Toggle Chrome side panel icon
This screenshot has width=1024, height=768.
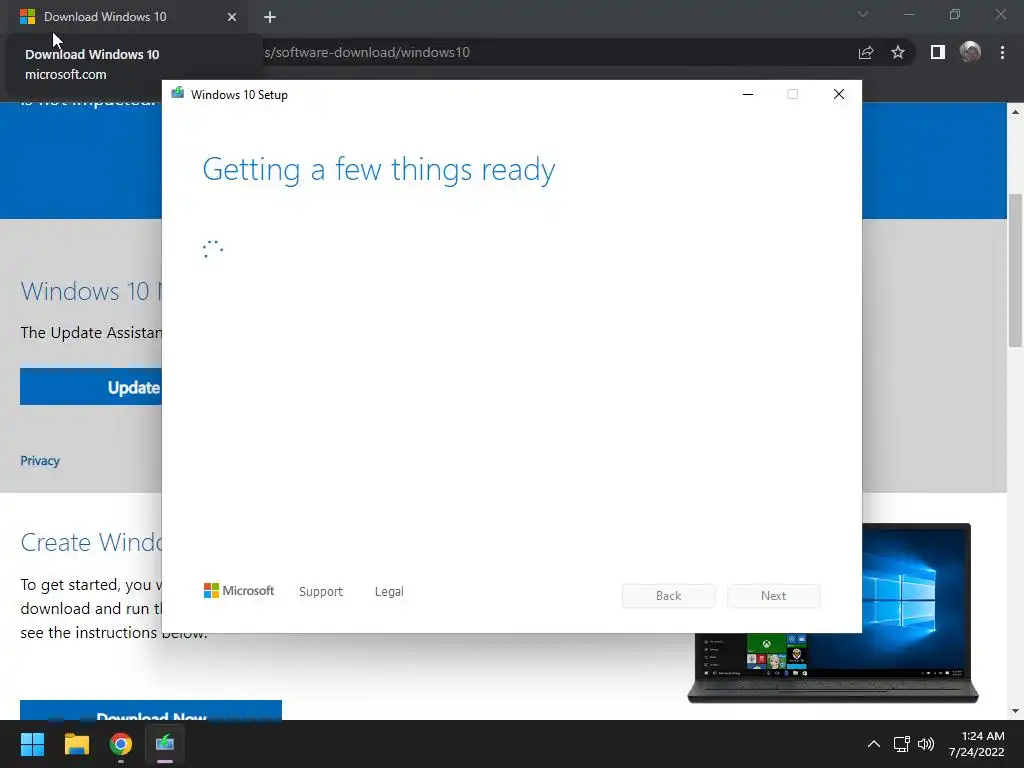938,52
